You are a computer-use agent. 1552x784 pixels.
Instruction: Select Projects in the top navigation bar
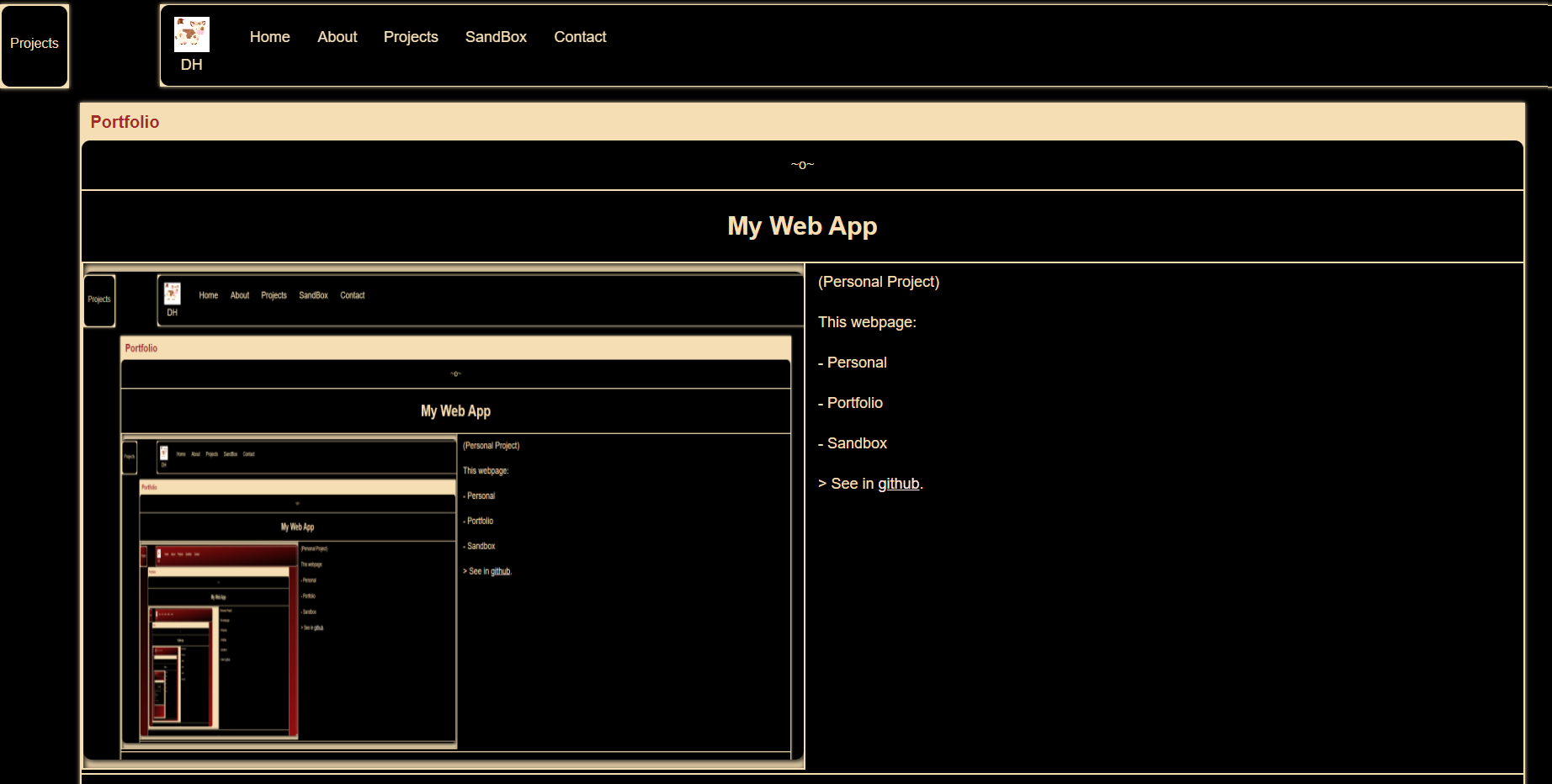pos(411,37)
